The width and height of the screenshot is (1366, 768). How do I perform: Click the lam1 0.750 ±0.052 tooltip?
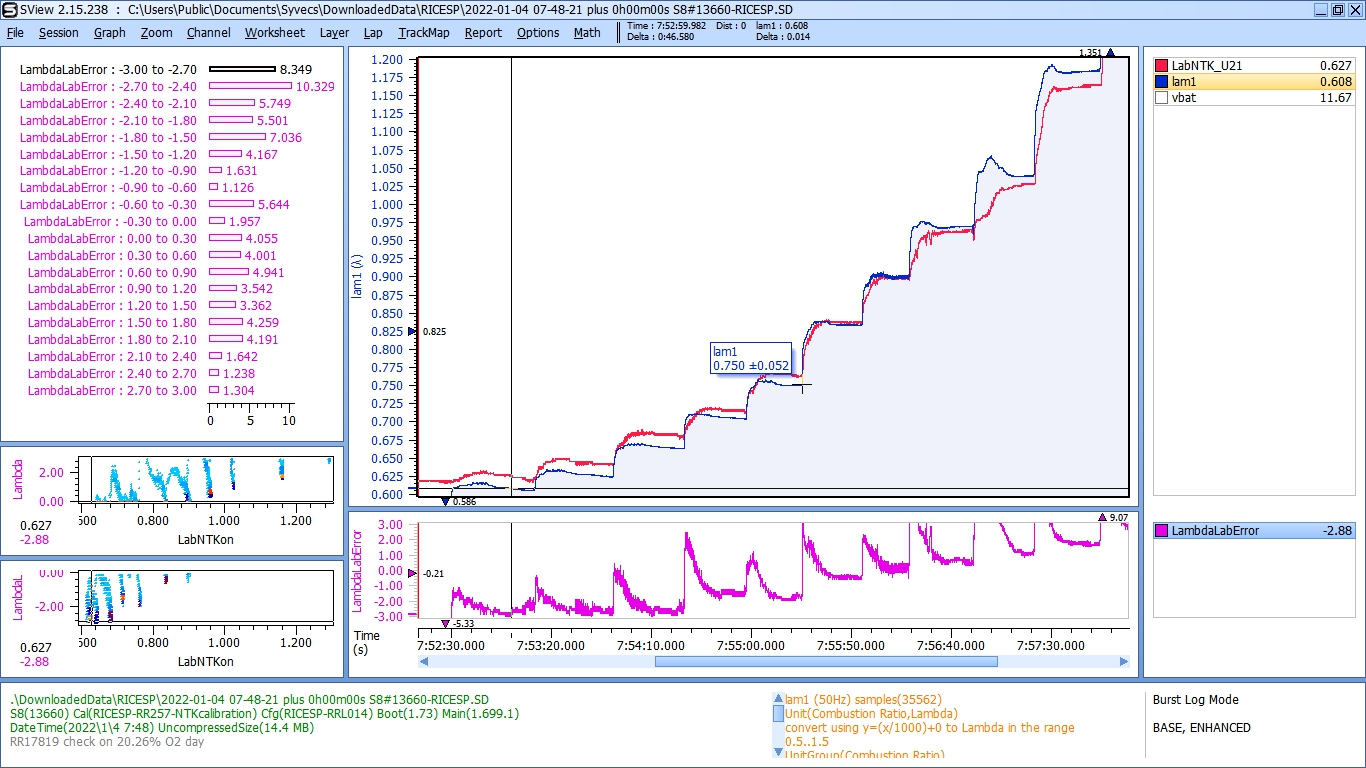click(x=750, y=359)
